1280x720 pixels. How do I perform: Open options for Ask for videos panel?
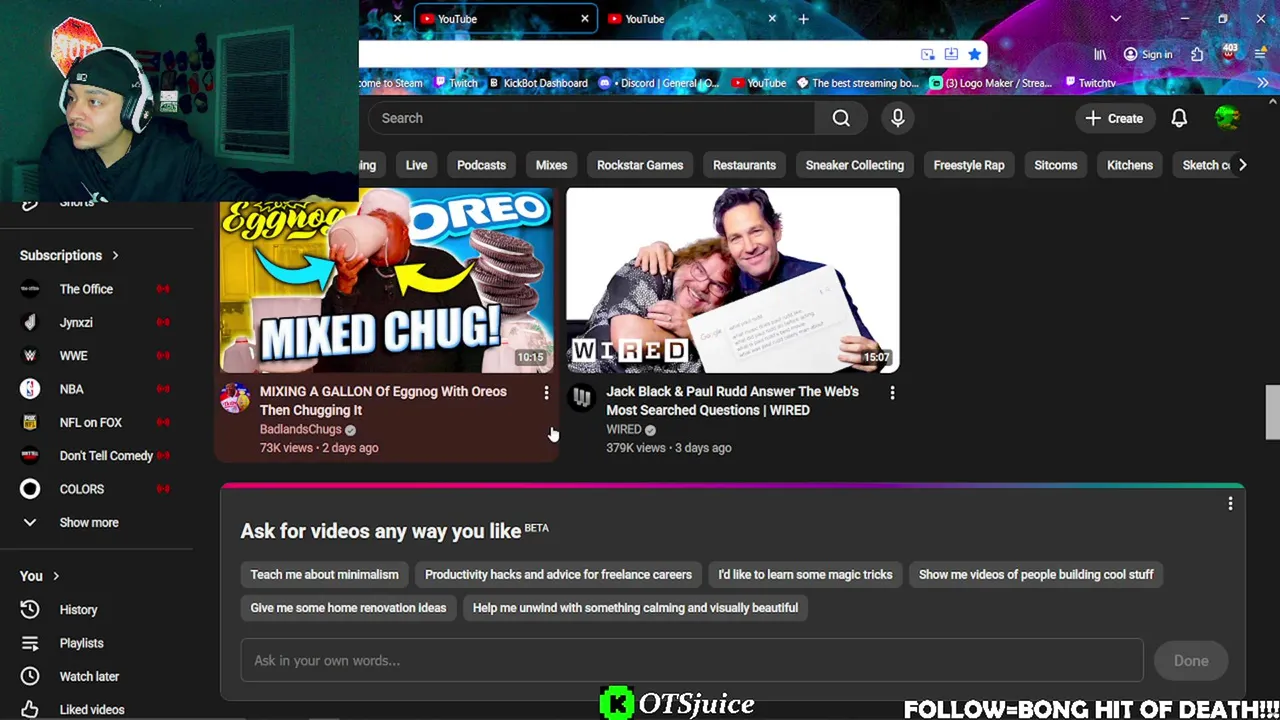tap(1230, 504)
